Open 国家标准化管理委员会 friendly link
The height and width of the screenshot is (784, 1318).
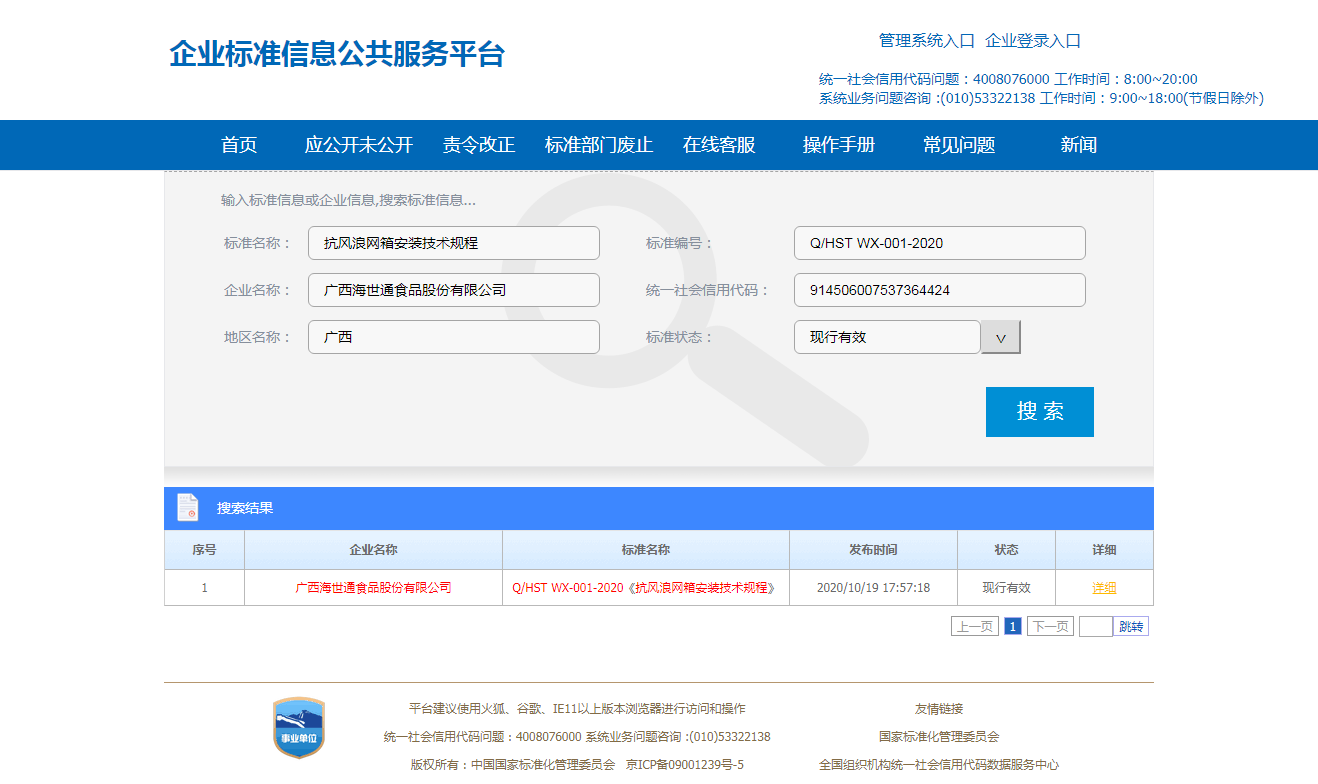pos(939,737)
